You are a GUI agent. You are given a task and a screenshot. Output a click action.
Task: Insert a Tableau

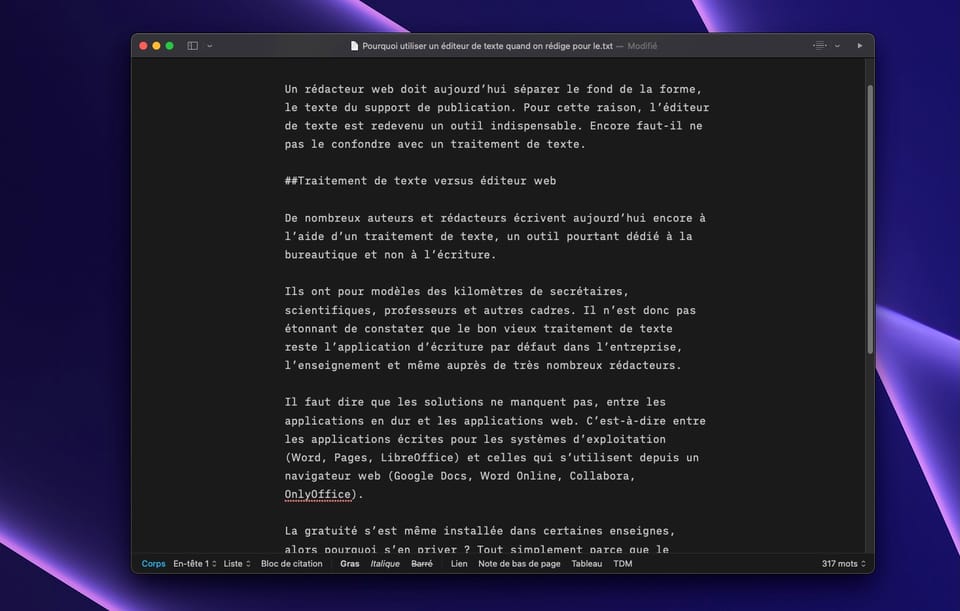(587, 564)
